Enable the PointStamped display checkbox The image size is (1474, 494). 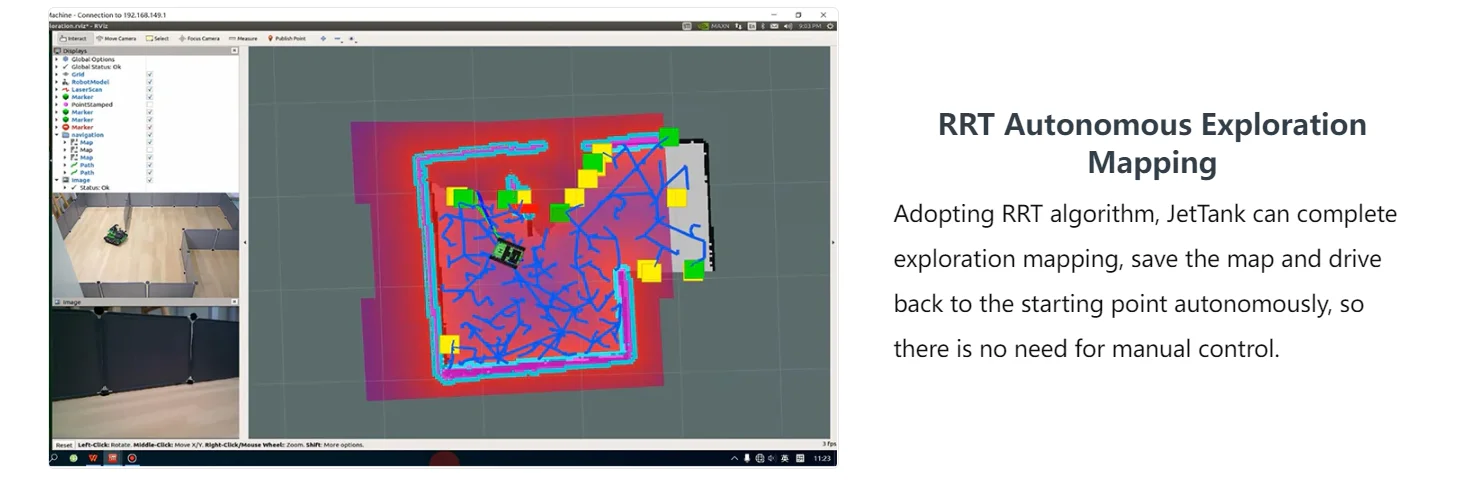tap(149, 104)
